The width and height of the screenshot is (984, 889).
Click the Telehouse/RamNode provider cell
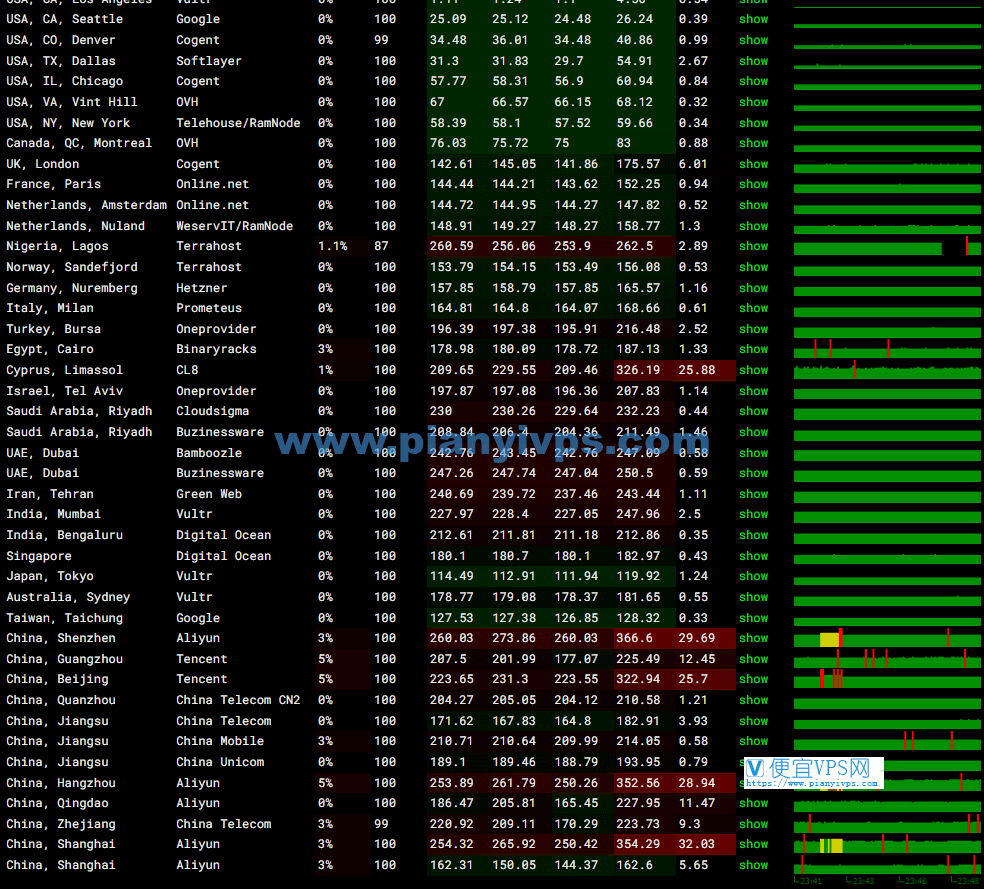coord(238,123)
